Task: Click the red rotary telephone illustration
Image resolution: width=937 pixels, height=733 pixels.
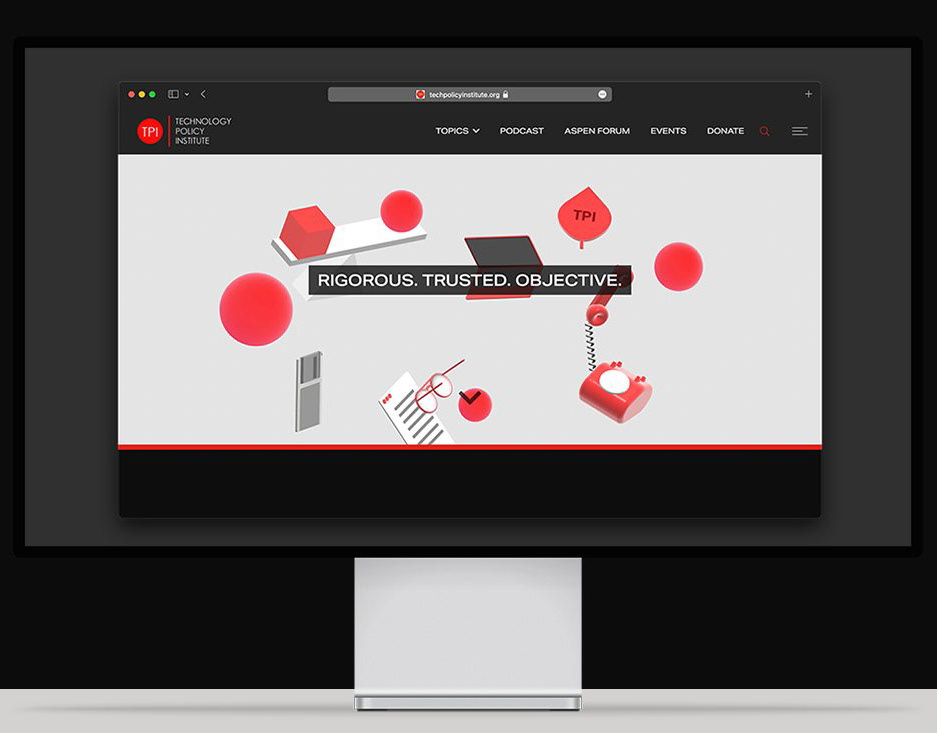Action: (615, 391)
